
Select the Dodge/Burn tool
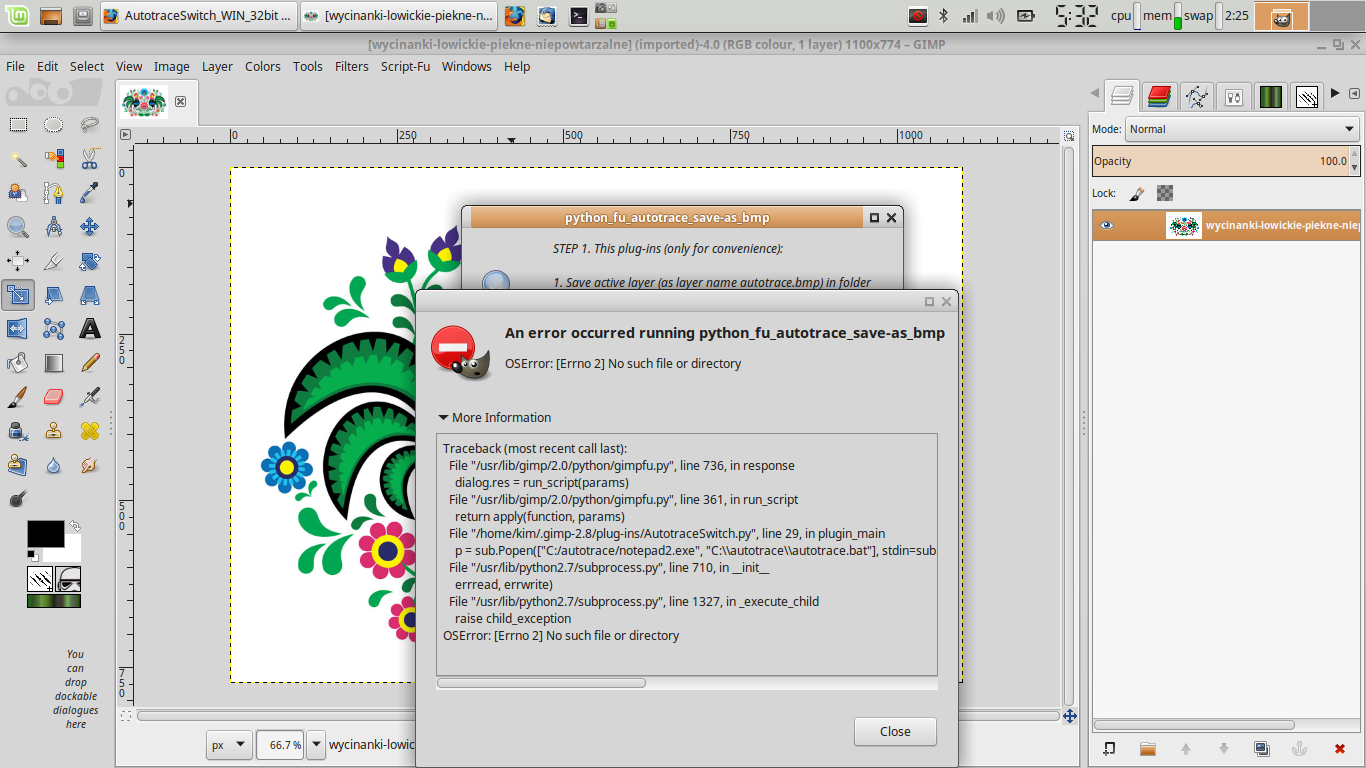click(18, 499)
